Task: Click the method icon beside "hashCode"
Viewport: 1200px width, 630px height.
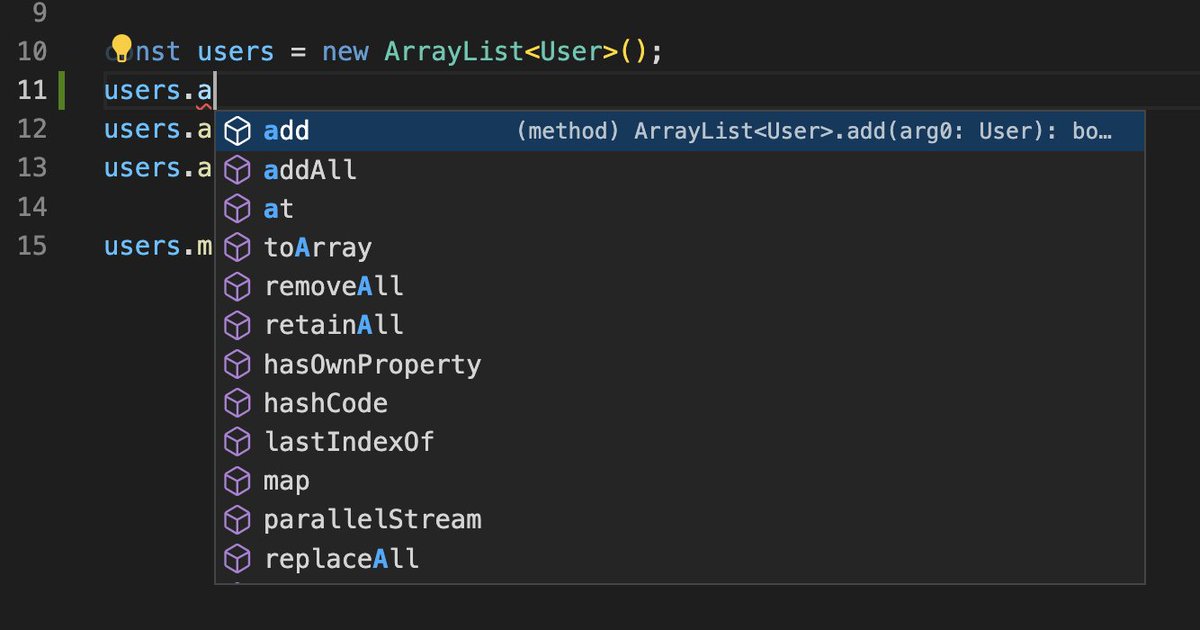Action: pyautogui.click(x=237, y=403)
